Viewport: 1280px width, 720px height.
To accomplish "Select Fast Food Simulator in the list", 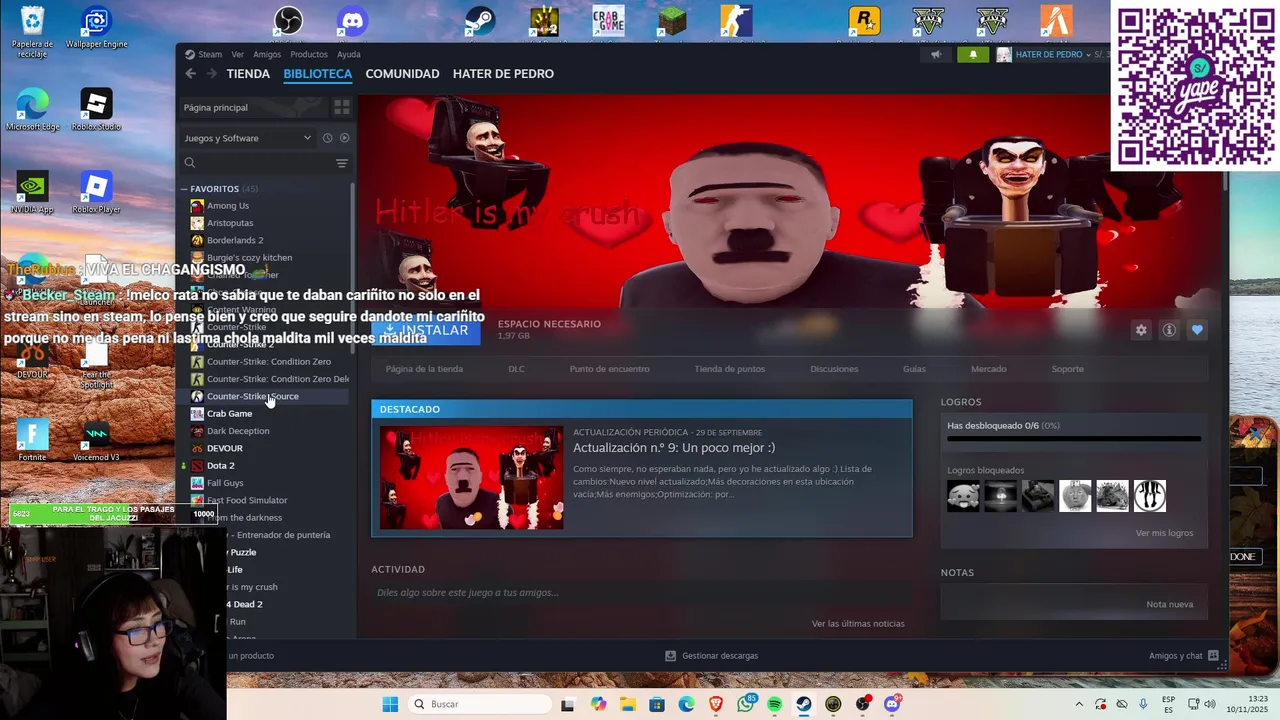I will pos(247,500).
